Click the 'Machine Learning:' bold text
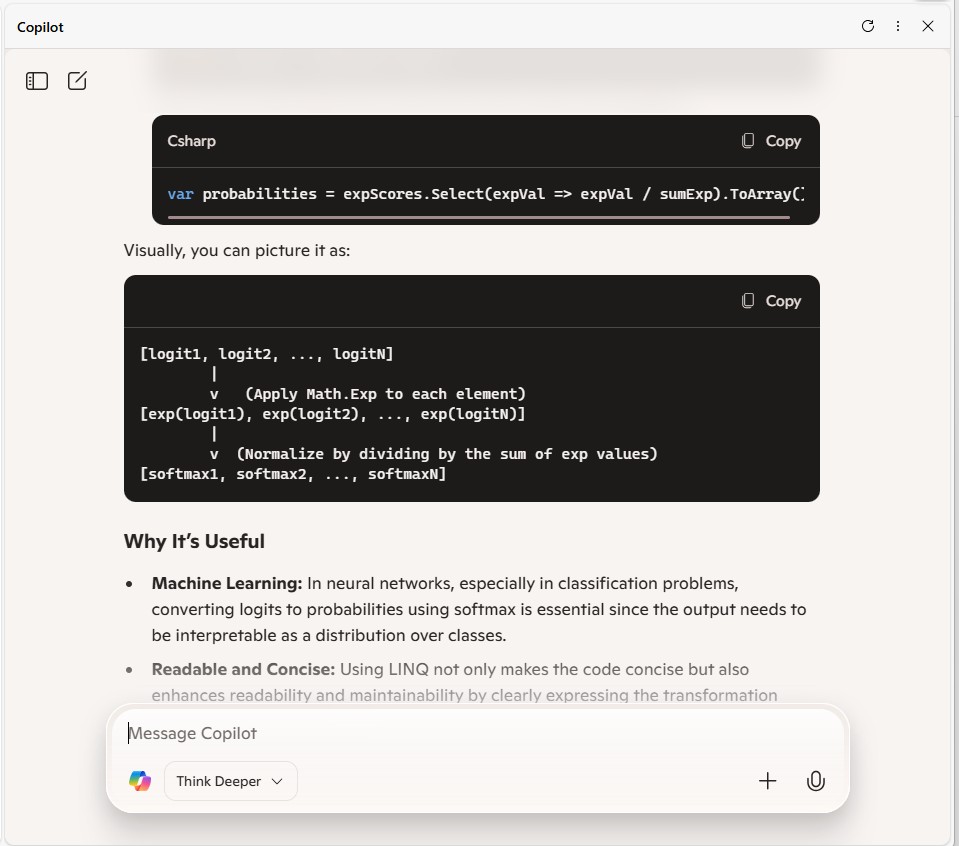 coord(227,583)
